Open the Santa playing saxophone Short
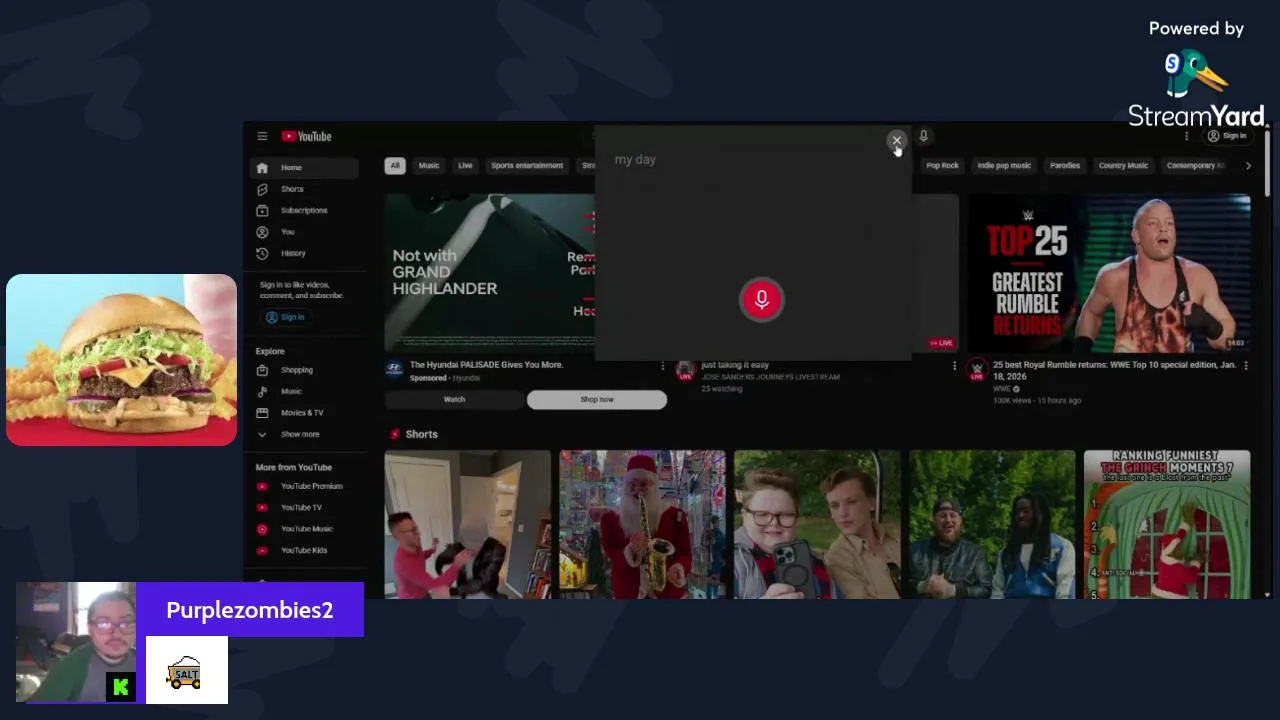 pyautogui.click(x=642, y=524)
